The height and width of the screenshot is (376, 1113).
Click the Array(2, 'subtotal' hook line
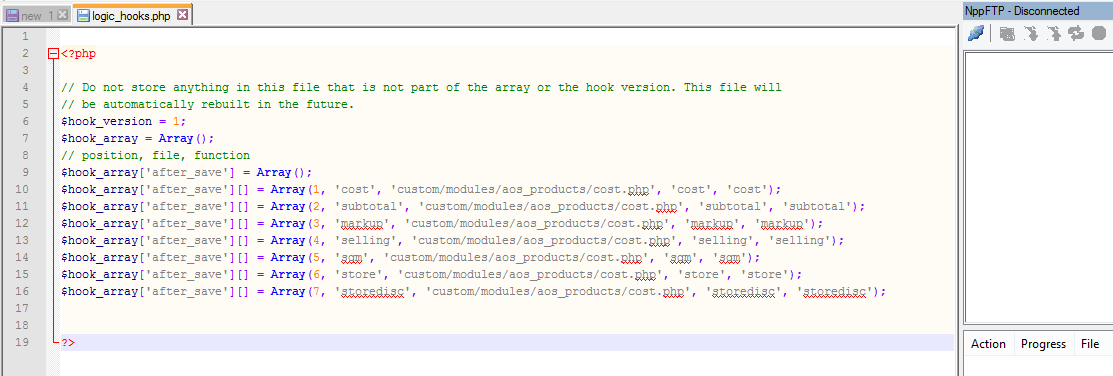pos(463,206)
